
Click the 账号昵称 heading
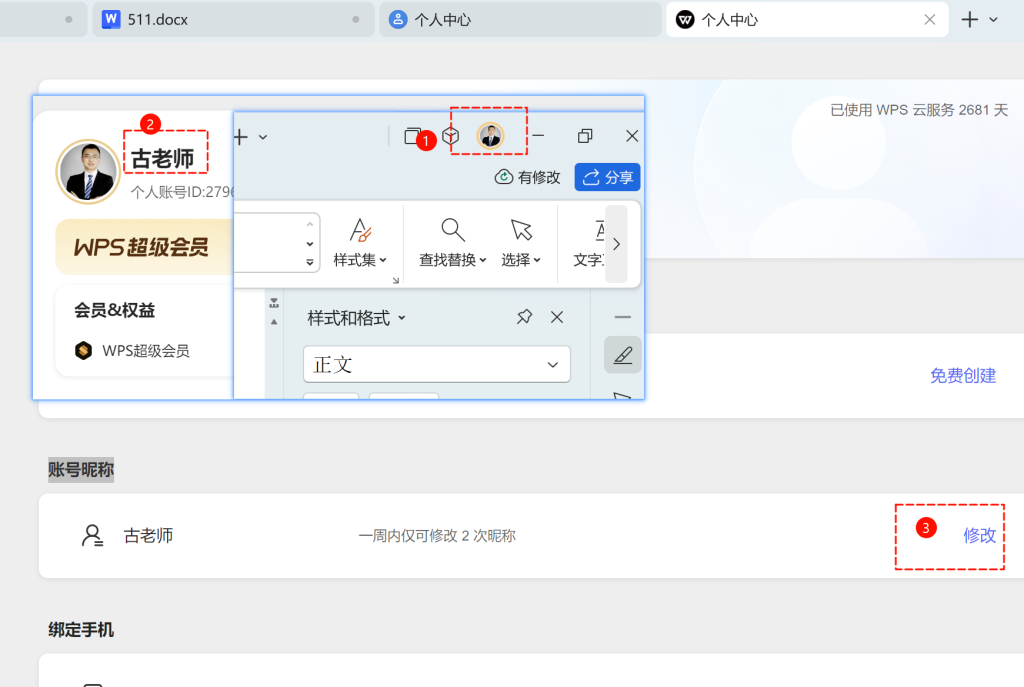pyautogui.click(x=81, y=470)
